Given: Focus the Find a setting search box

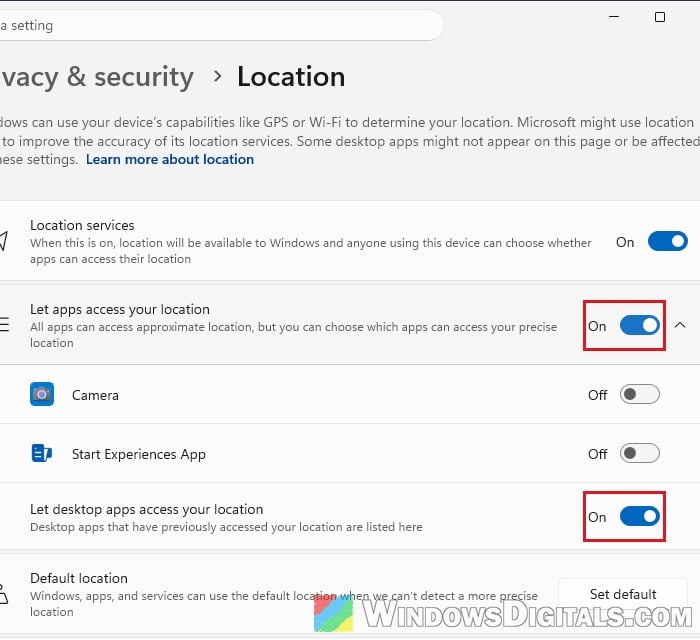Looking at the screenshot, I should coord(221,25).
